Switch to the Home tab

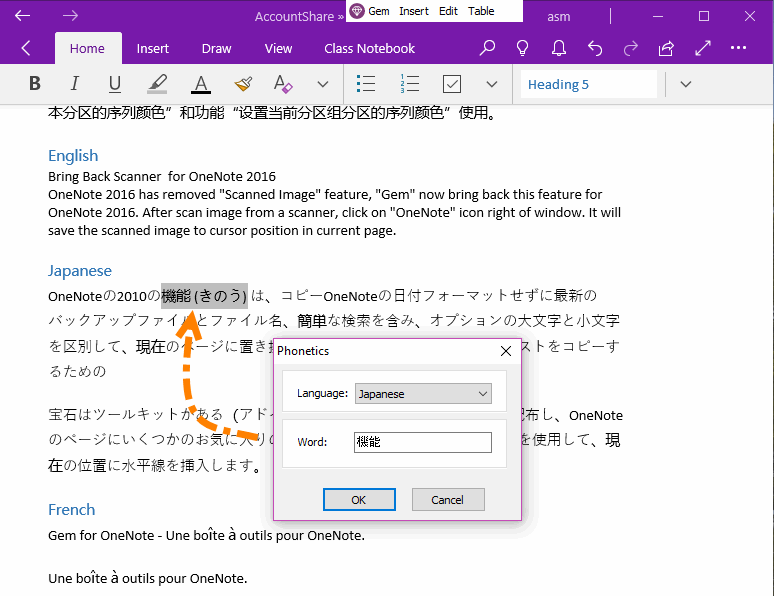[87, 48]
